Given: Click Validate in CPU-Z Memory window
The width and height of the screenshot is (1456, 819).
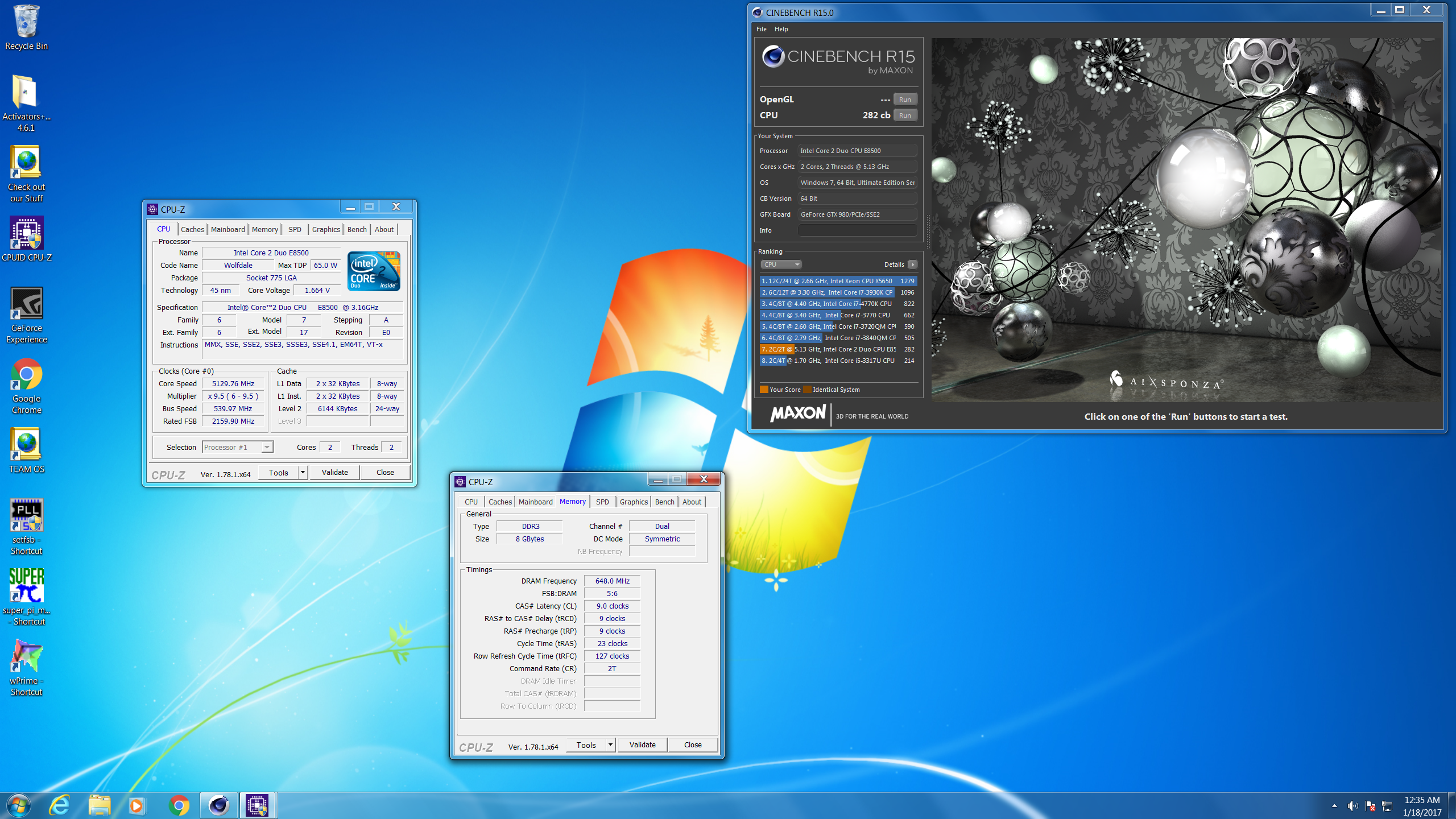Looking at the screenshot, I should (x=642, y=745).
